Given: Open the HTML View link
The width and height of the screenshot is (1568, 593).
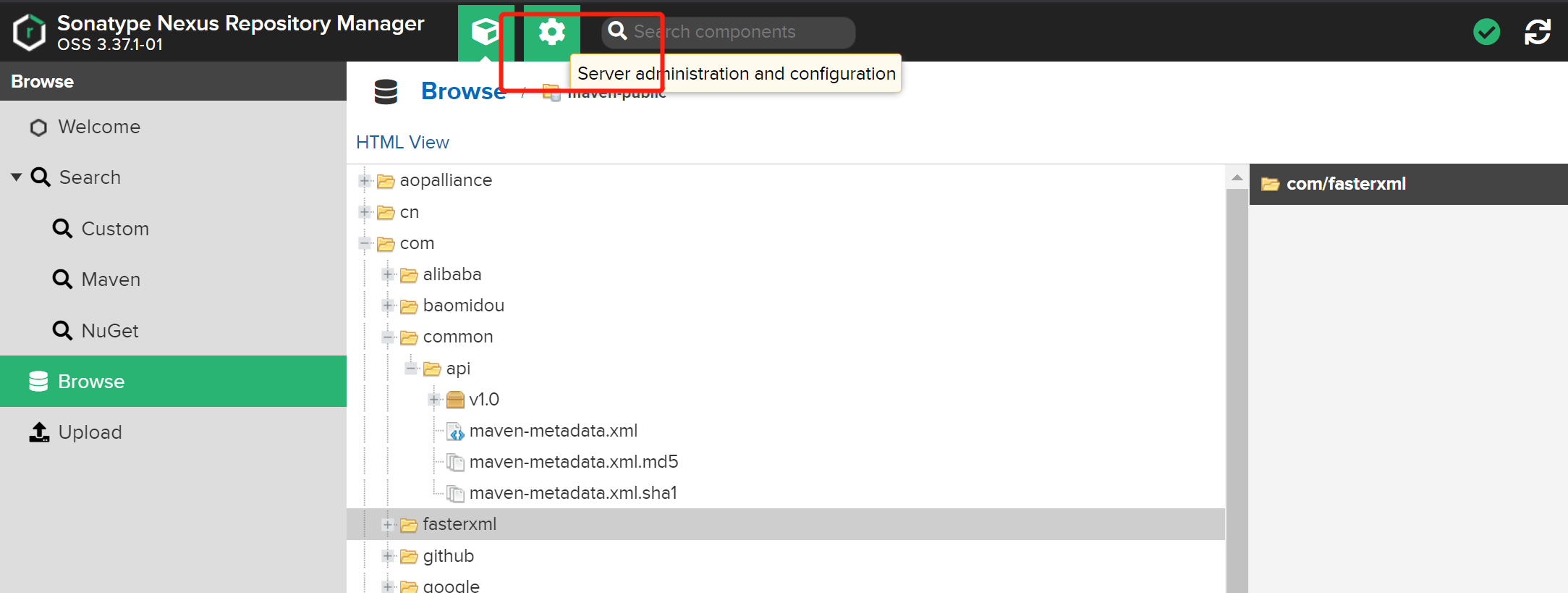Looking at the screenshot, I should point(402,143).
